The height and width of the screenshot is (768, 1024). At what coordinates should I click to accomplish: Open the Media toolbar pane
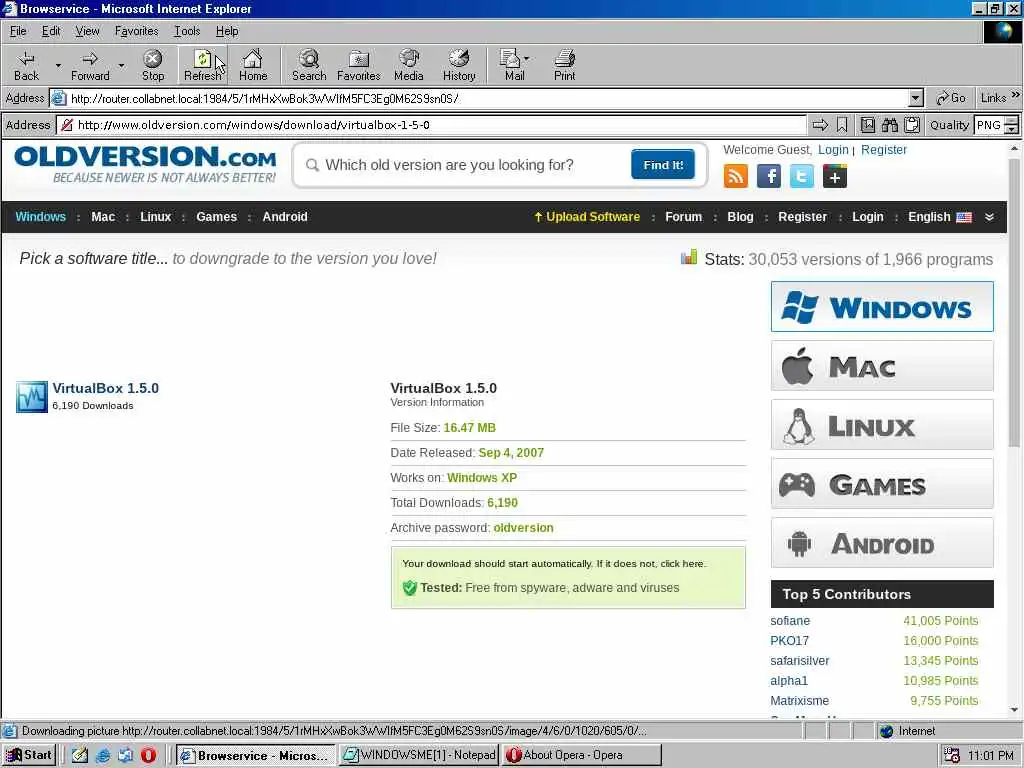click(x=409, y=65)
